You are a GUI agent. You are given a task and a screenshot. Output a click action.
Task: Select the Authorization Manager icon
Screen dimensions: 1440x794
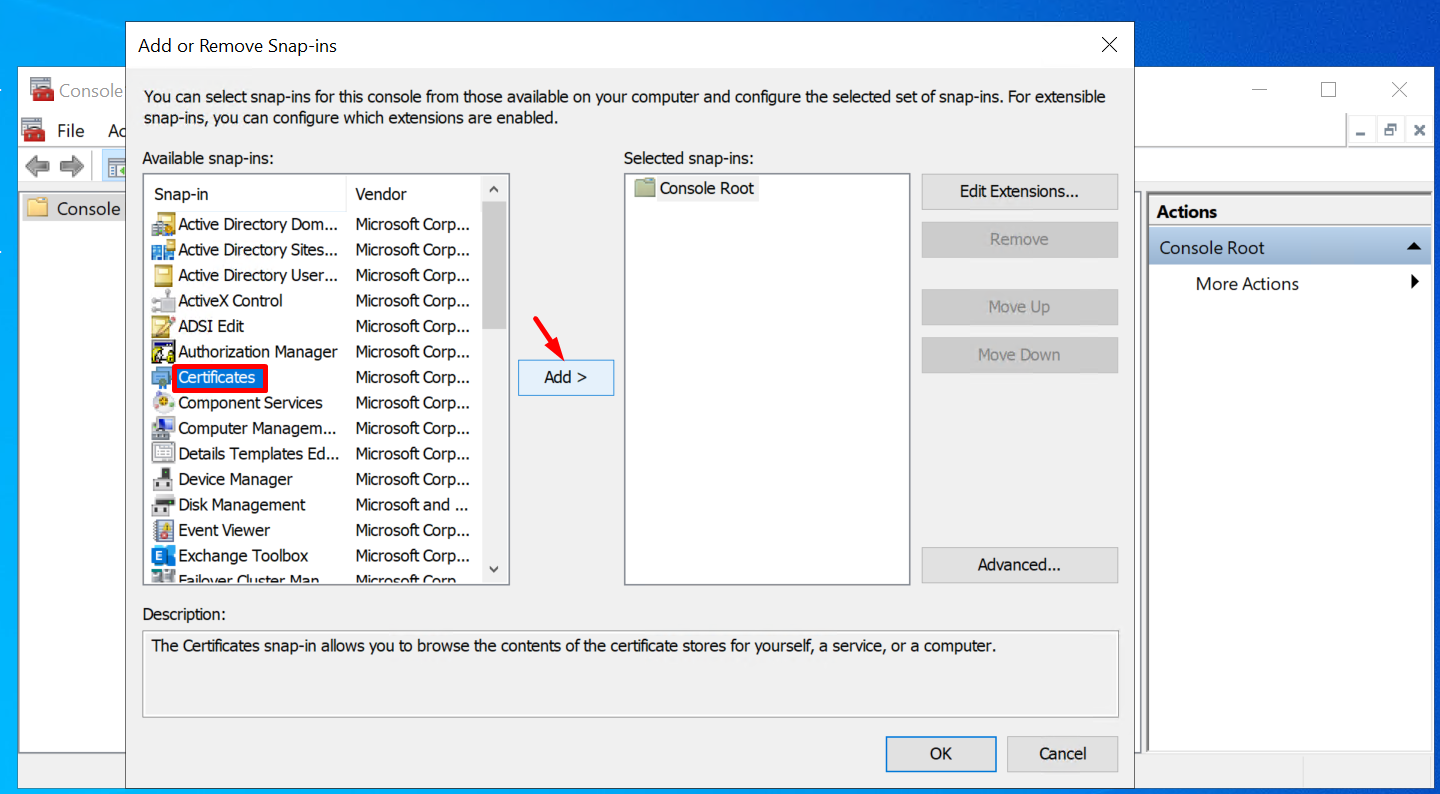coord(163,352)
